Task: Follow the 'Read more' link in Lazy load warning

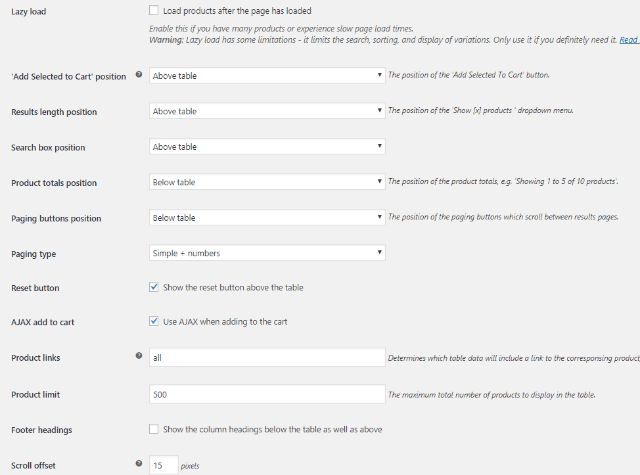Action: pyautogui.click(x=629, y=40)
